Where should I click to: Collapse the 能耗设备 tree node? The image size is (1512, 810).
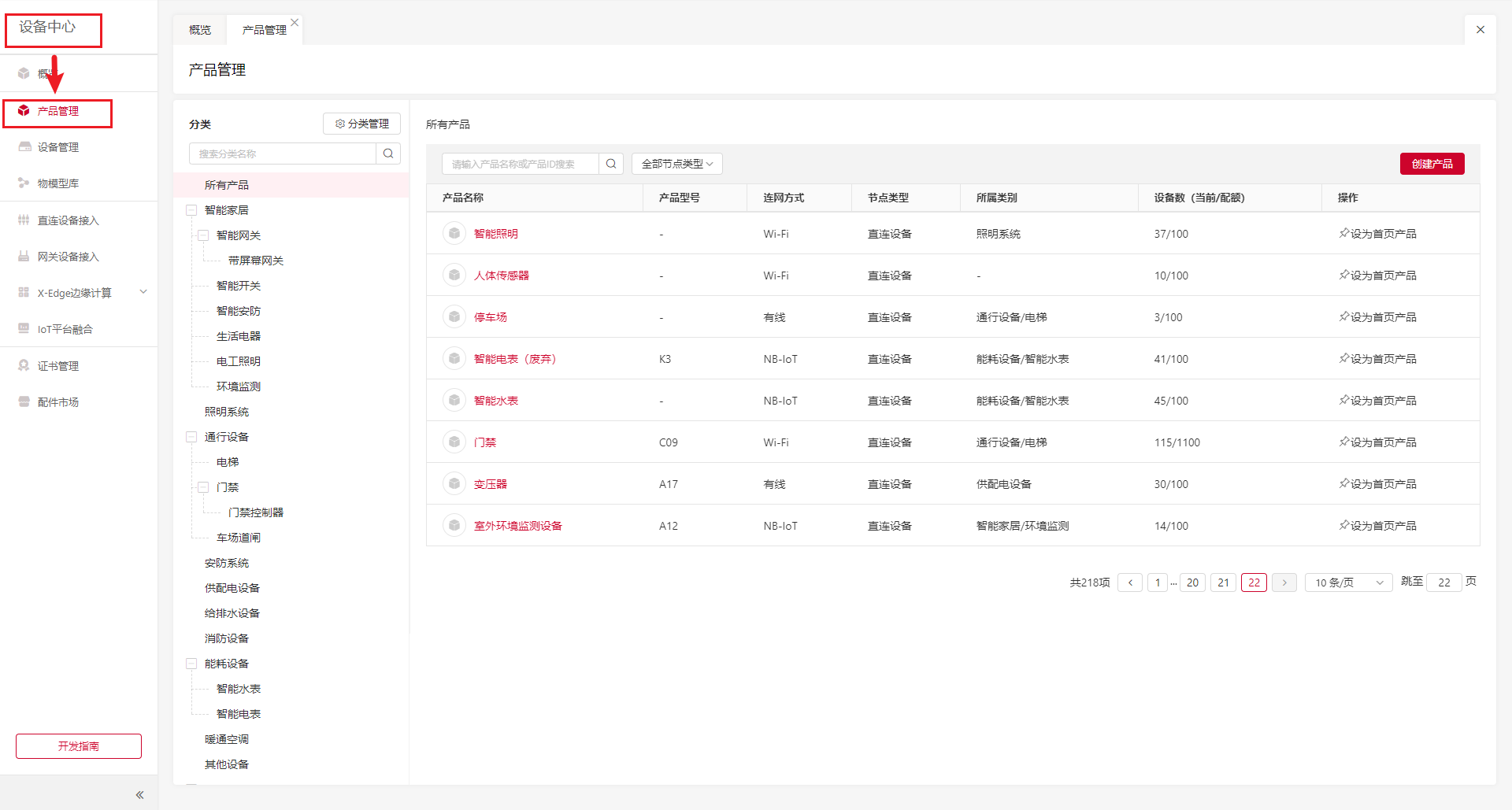[x=191, y=664]
